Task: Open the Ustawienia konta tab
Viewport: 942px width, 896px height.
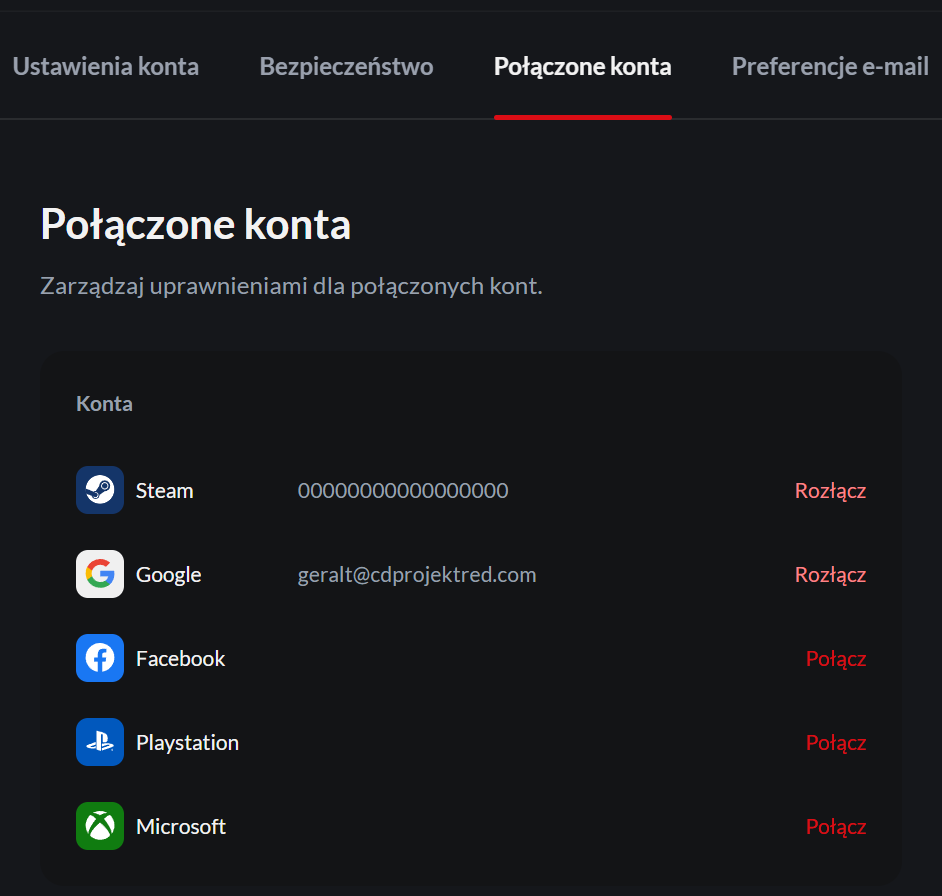Action: click(106, 66)
